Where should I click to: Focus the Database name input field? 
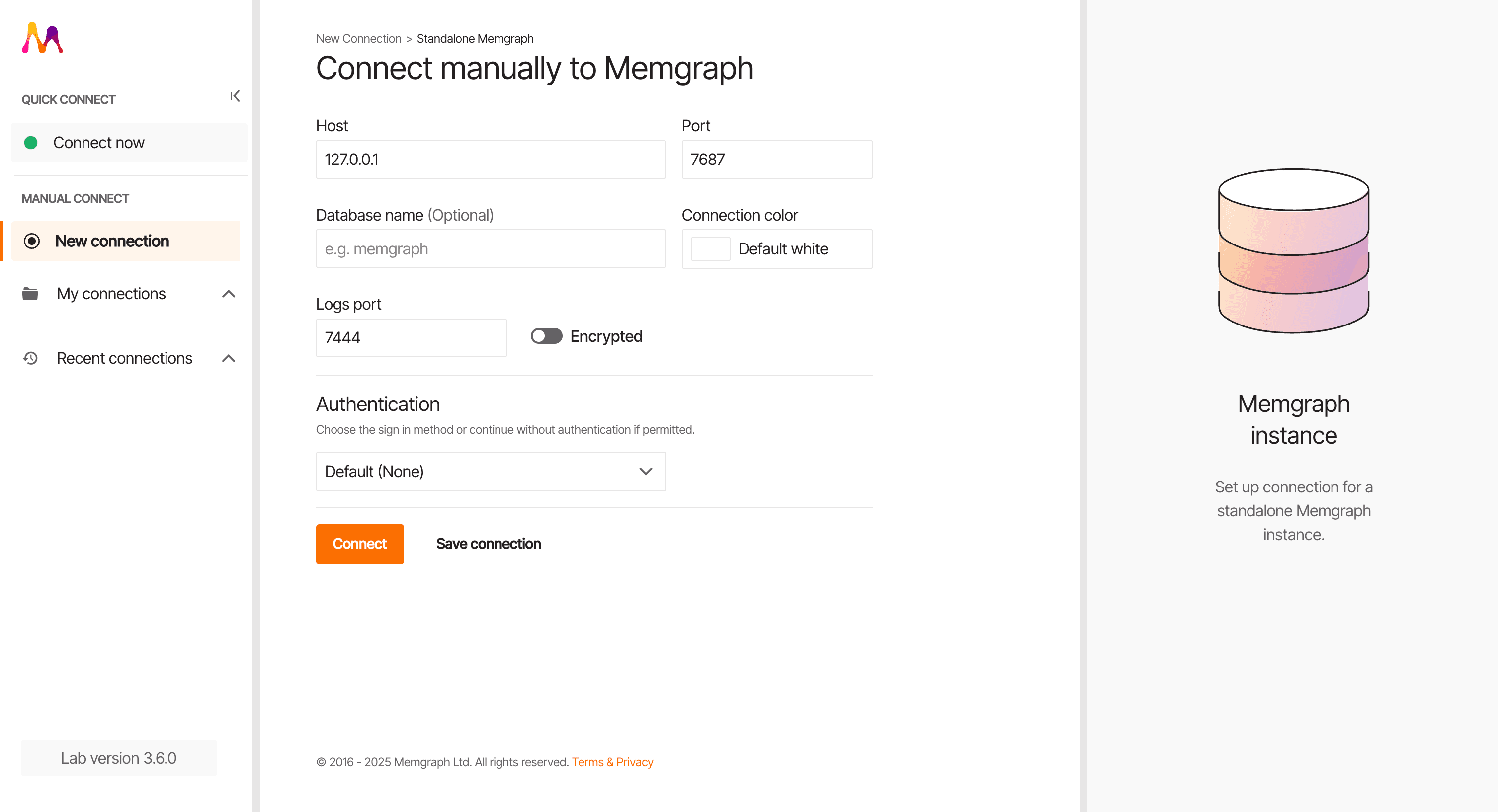(x=490, y=249)
